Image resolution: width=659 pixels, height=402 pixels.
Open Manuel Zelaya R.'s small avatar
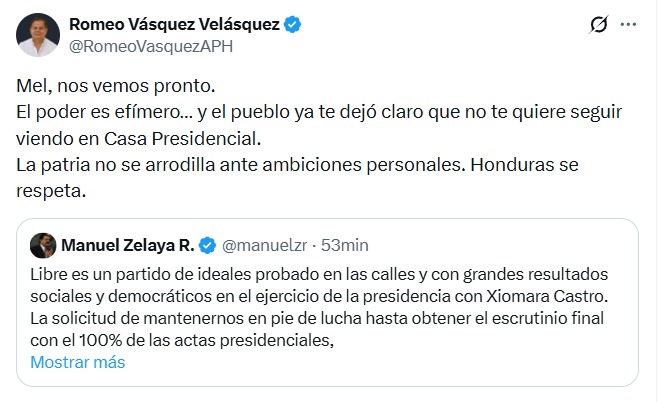tap(42, 245)
